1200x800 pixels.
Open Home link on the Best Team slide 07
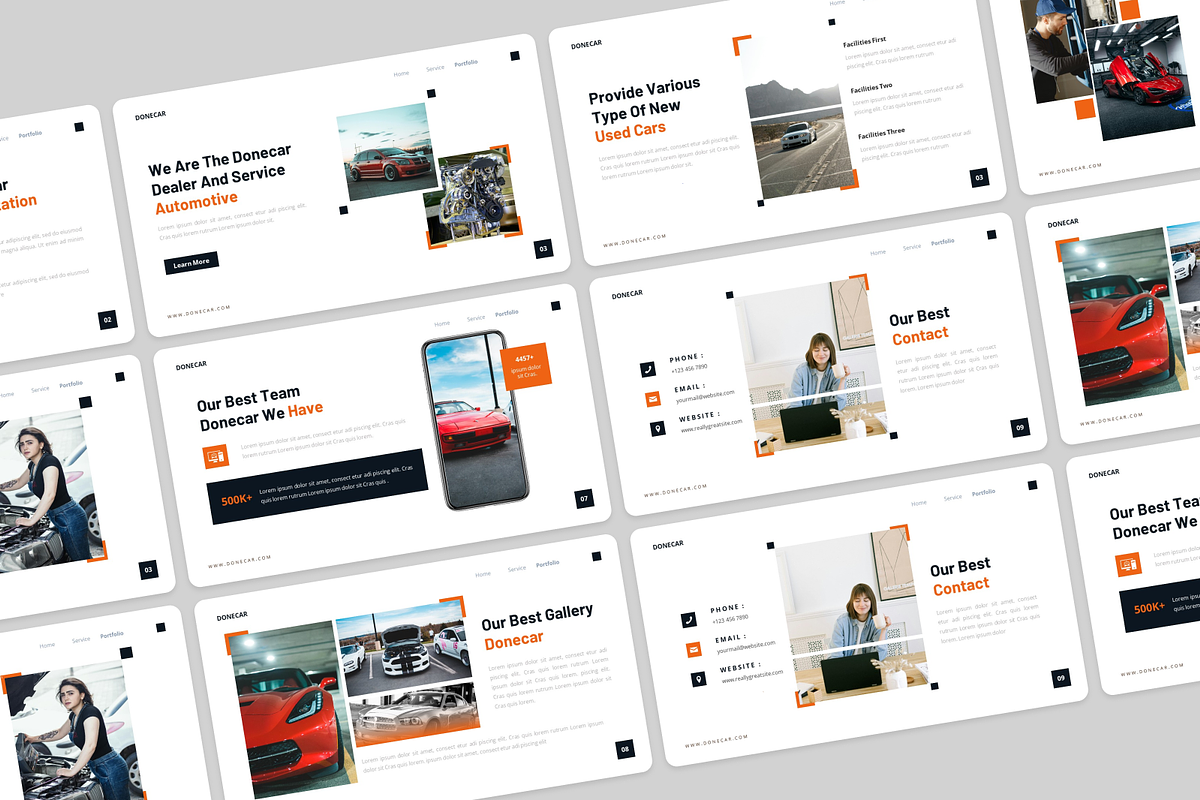coord(441,323)
